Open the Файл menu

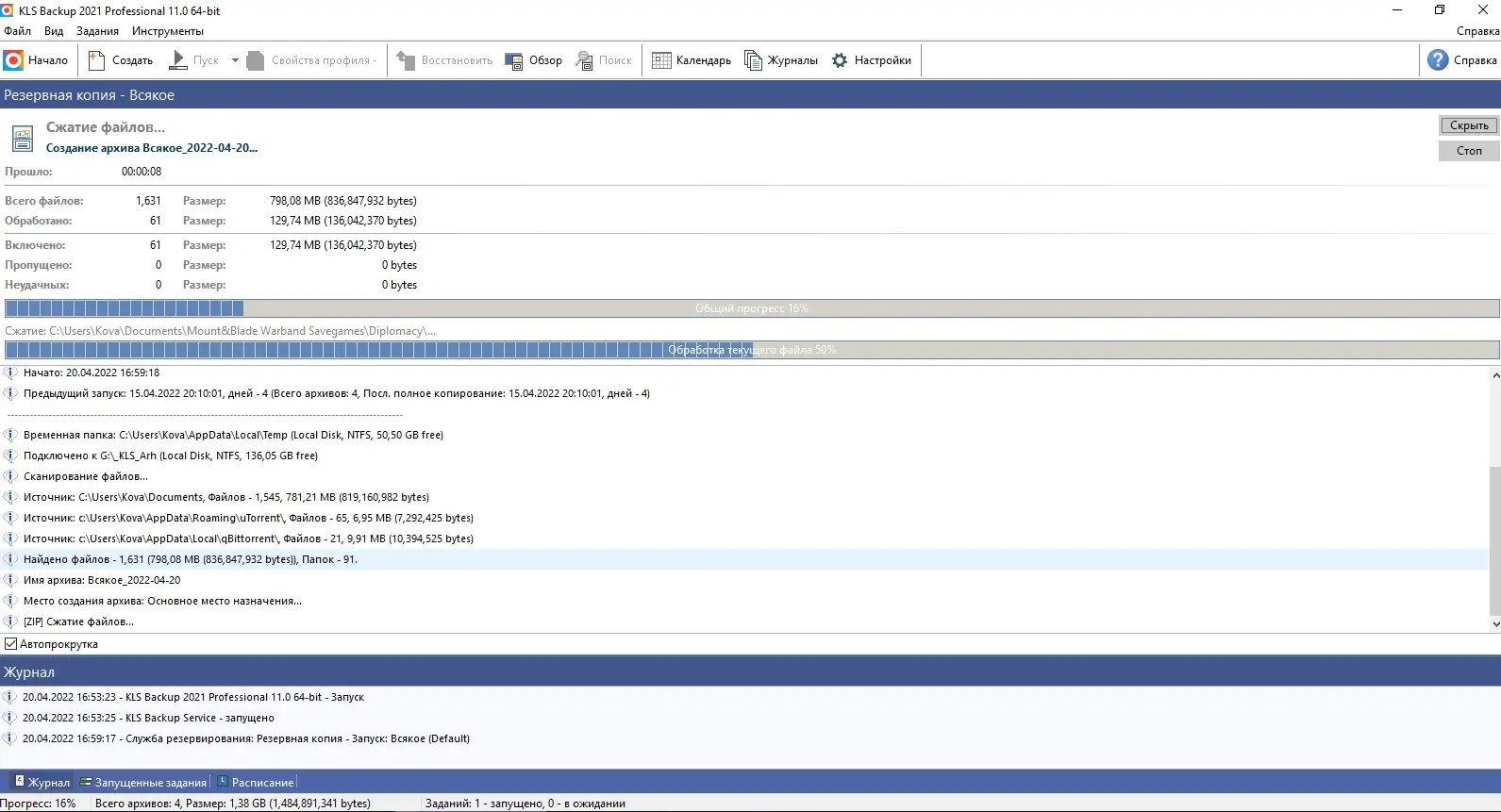pos(18,31)
